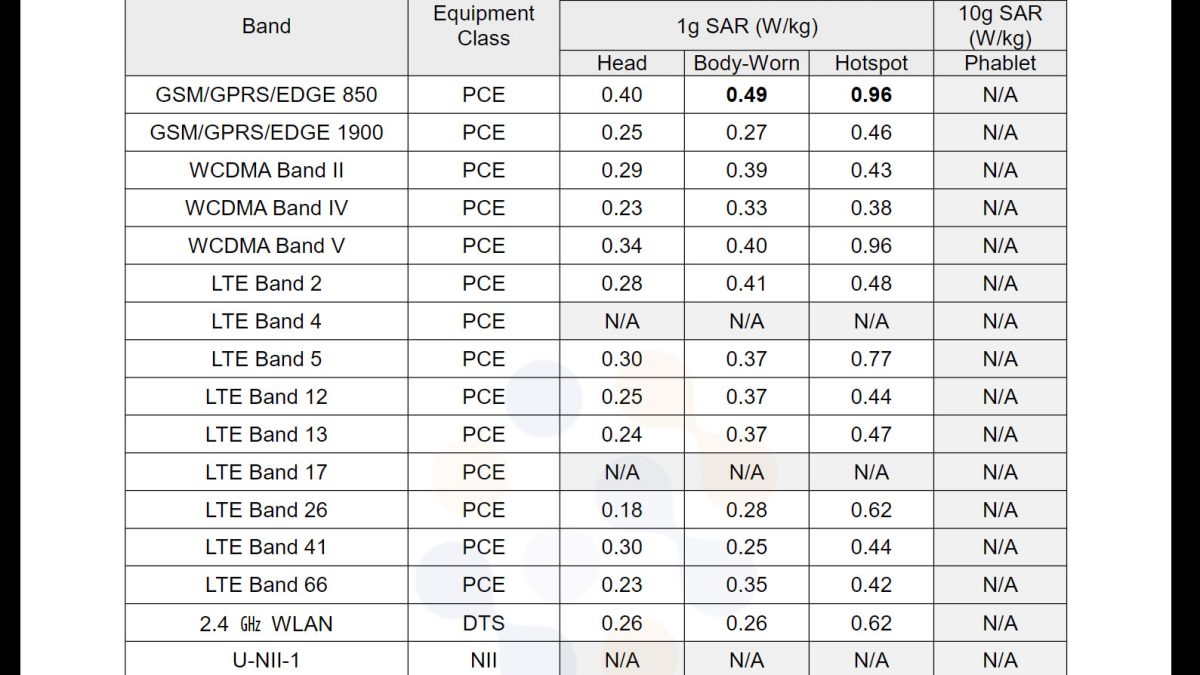
Task: Click the Band column header
Action: click(266, 26)
